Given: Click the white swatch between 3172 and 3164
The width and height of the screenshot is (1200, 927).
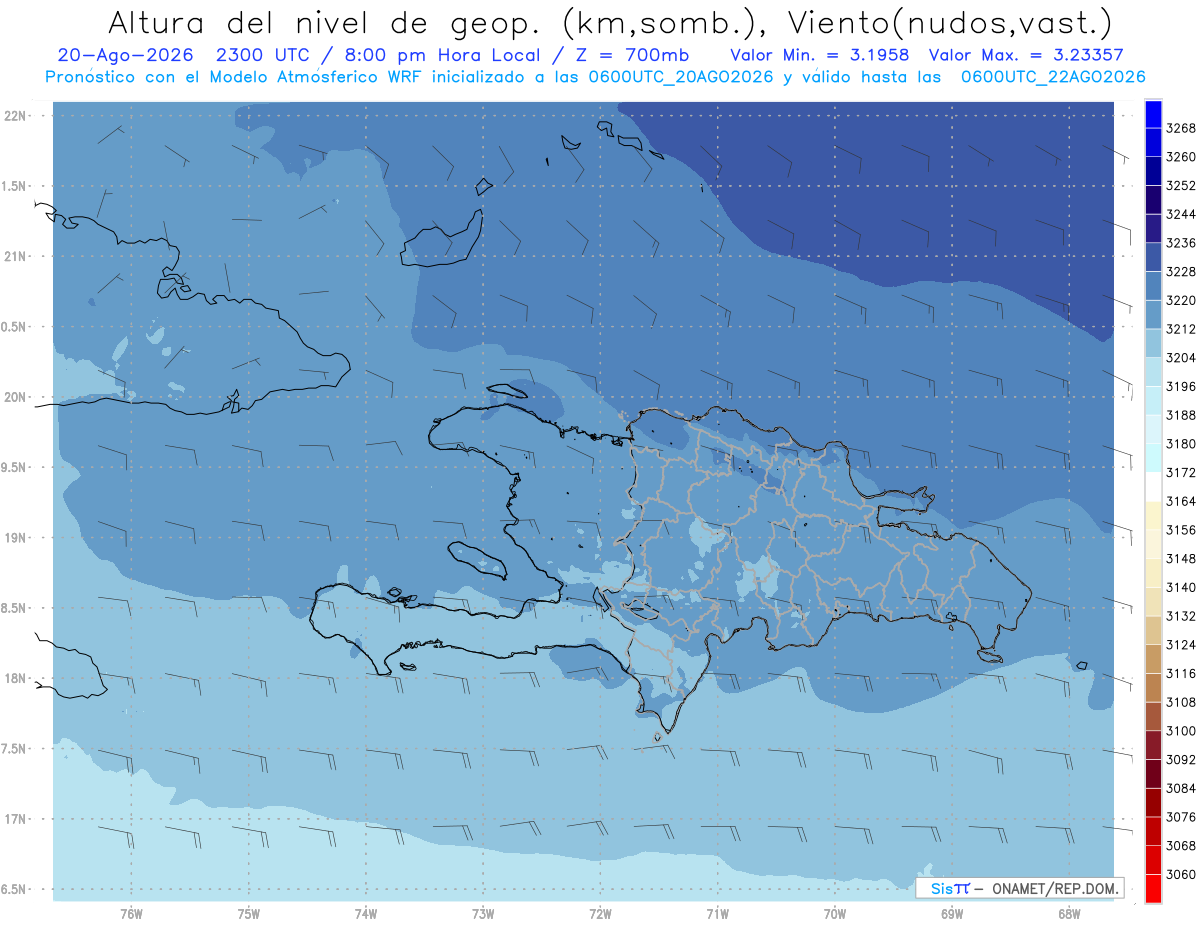Looking at the screenshot, I should [x=1153, y=486].
